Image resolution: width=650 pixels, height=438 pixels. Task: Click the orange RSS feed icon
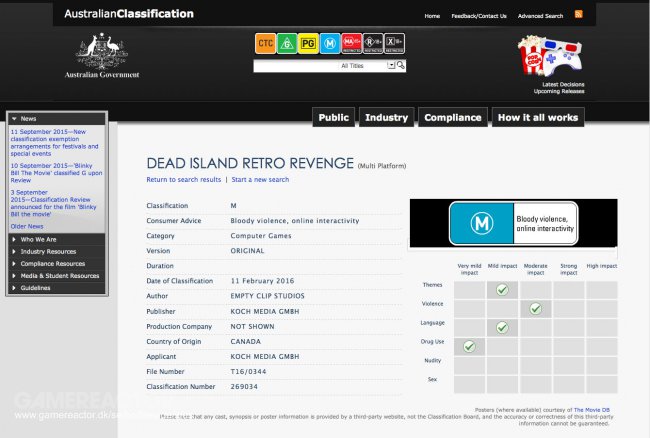(579, 15)
